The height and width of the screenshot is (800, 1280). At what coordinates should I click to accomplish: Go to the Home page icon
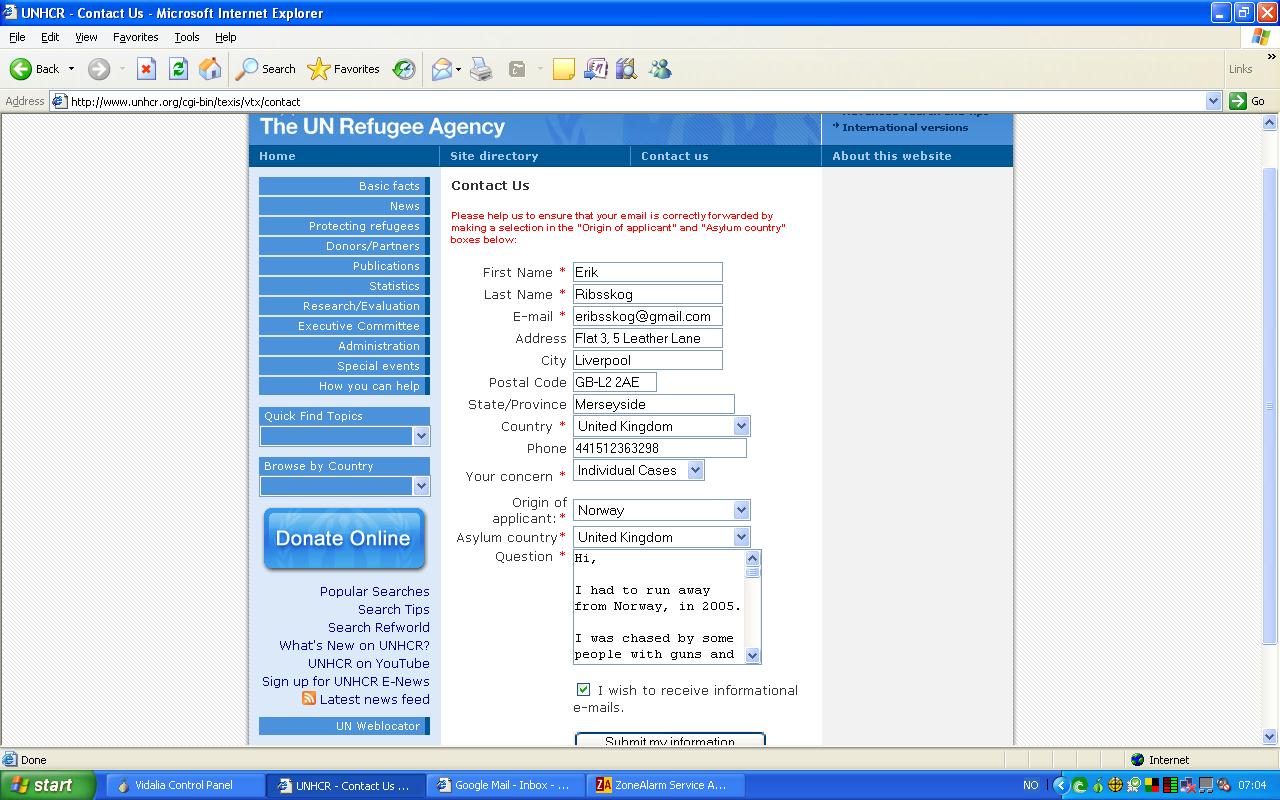pos(210,69)
